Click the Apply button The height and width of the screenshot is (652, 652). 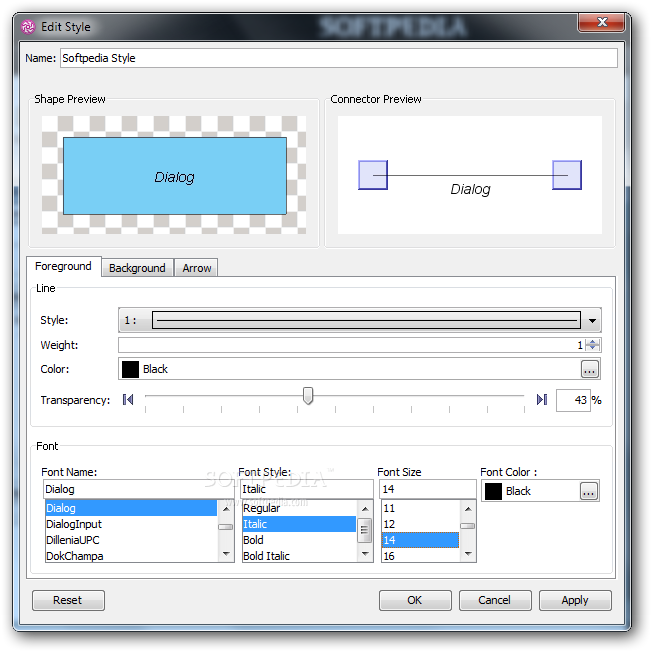coord(575,600)
